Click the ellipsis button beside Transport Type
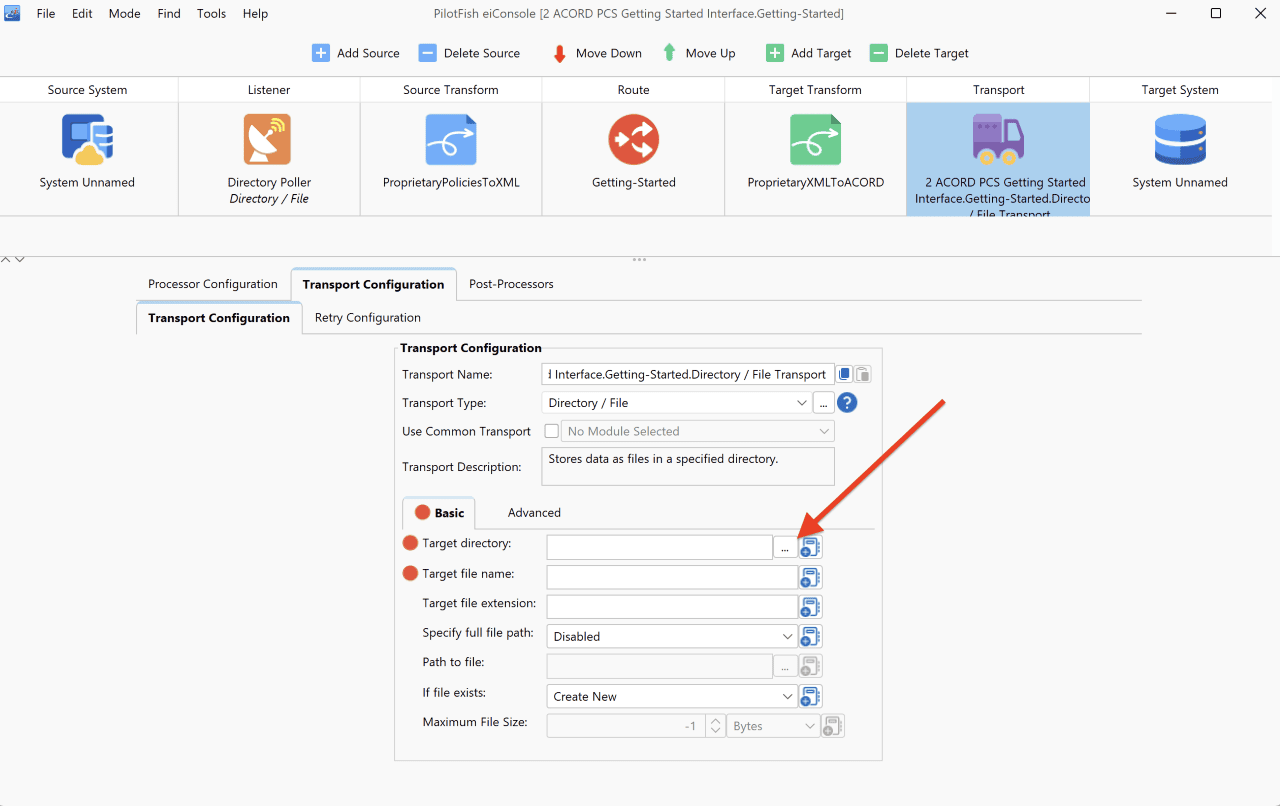The width and height of the screenshot is (1280, 806). click(823, 403)
